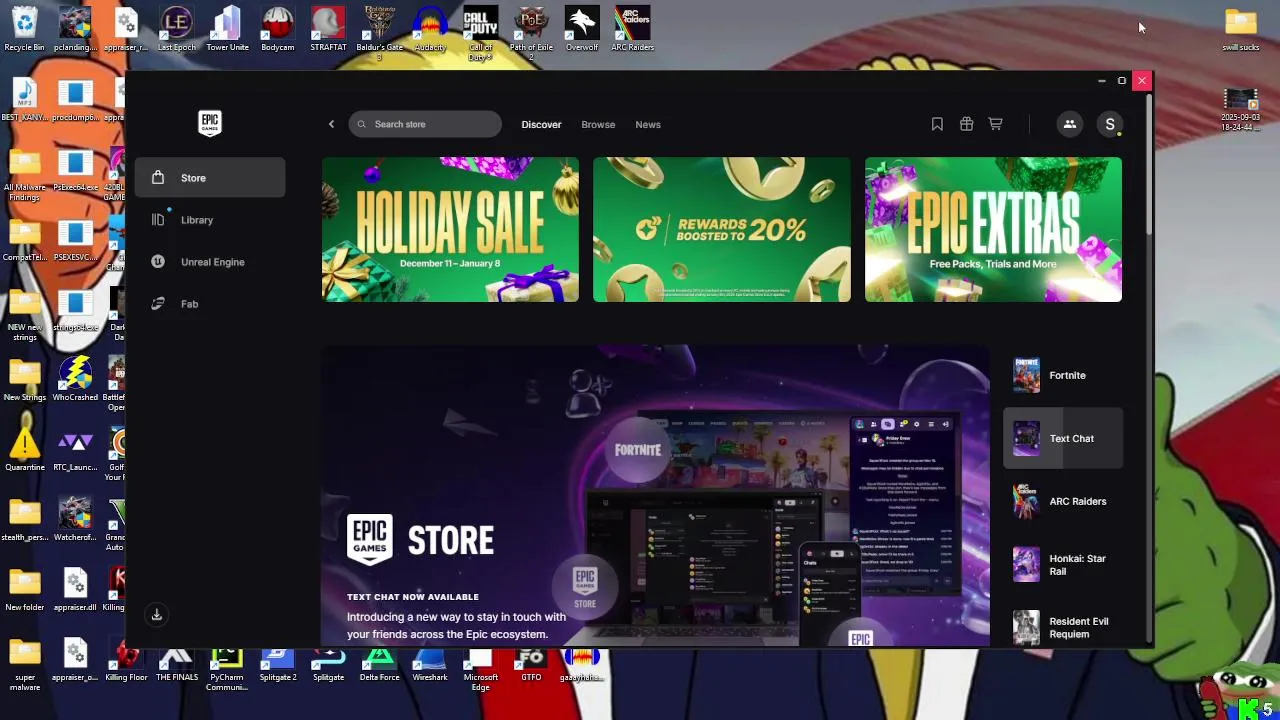Open the shopping cart icon

click(x=995, y=124)
